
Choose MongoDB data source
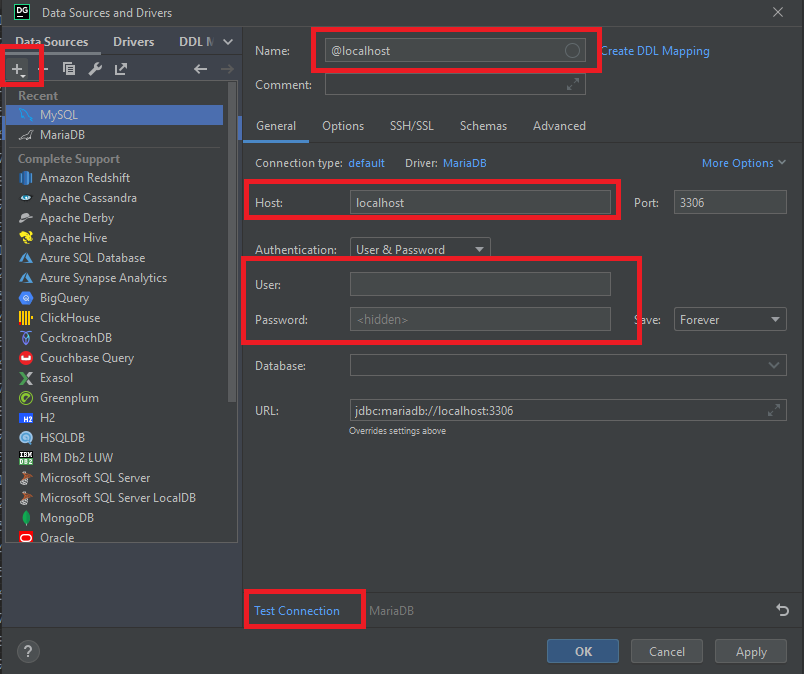click(x=115, y=518)
